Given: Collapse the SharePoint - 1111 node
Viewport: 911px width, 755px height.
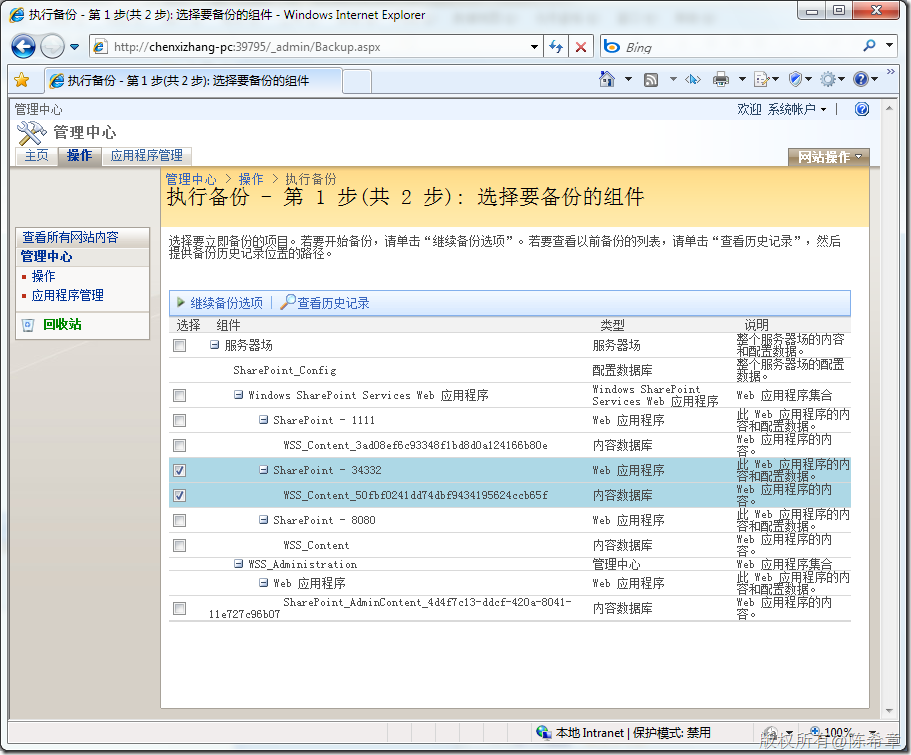Looking at the screenshot, I should tap(264, 420).
